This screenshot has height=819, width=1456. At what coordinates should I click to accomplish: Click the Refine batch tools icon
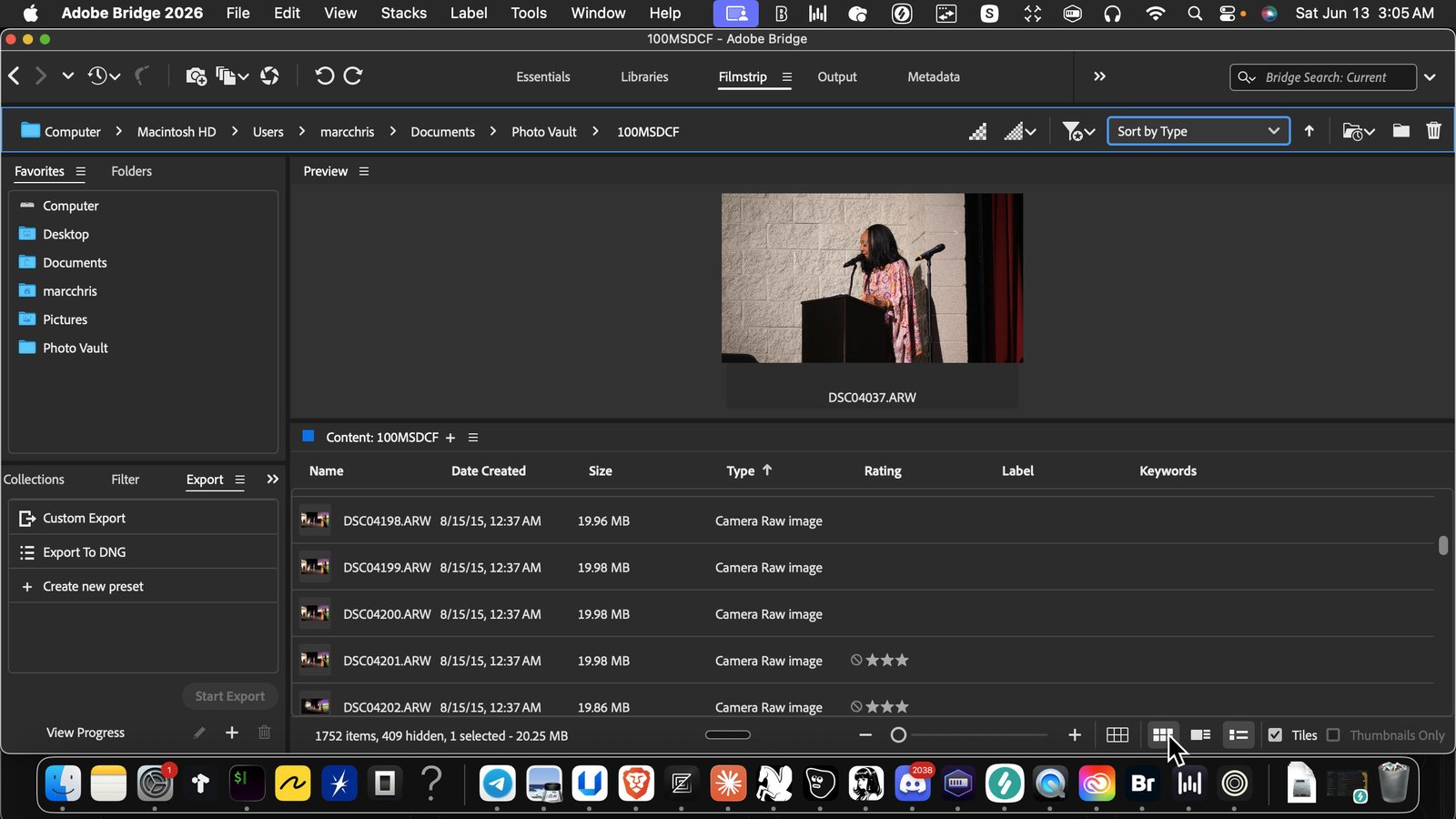pyautogui.click(x=232, y=76)
